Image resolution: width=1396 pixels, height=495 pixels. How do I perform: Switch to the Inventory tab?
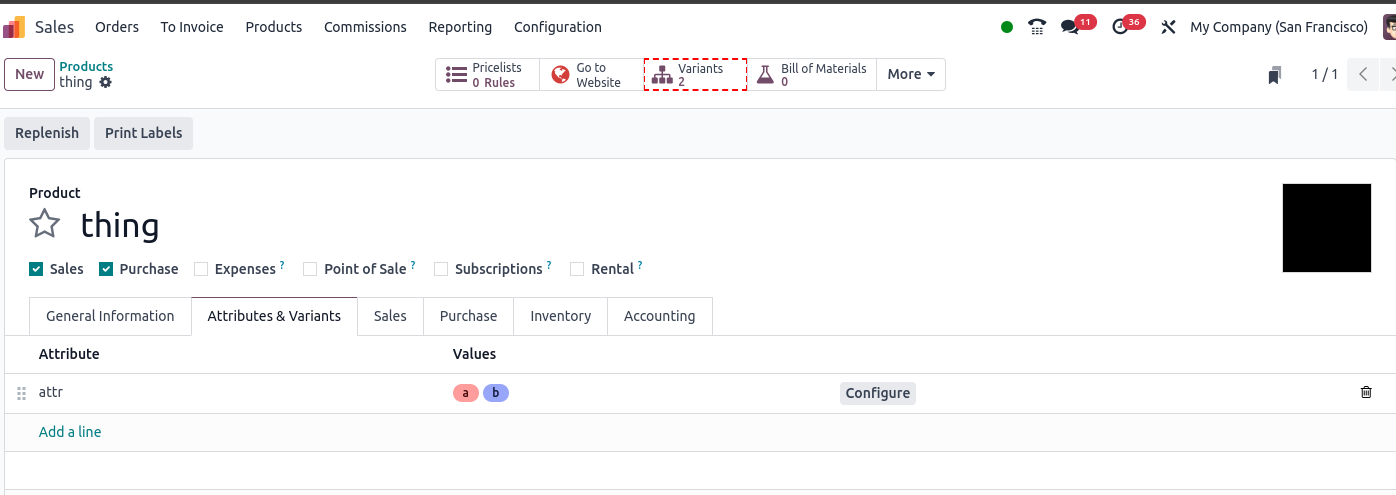560,316
